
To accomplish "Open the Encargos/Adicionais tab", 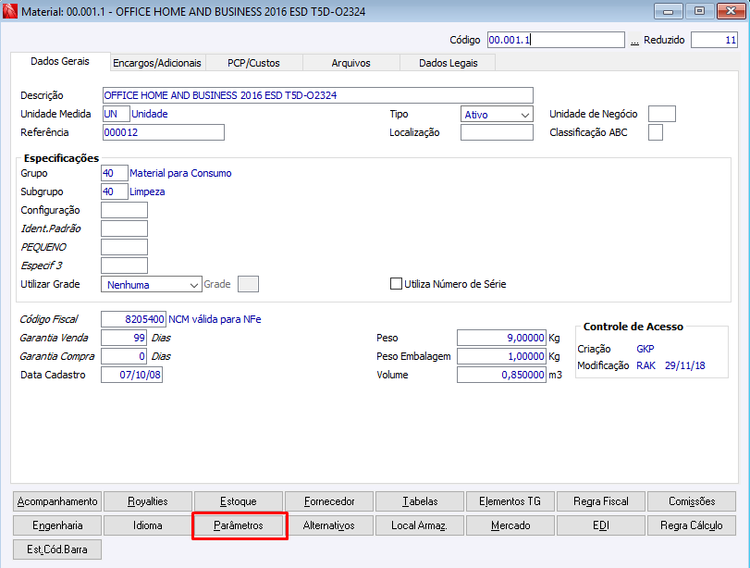I will coord(157,63).
